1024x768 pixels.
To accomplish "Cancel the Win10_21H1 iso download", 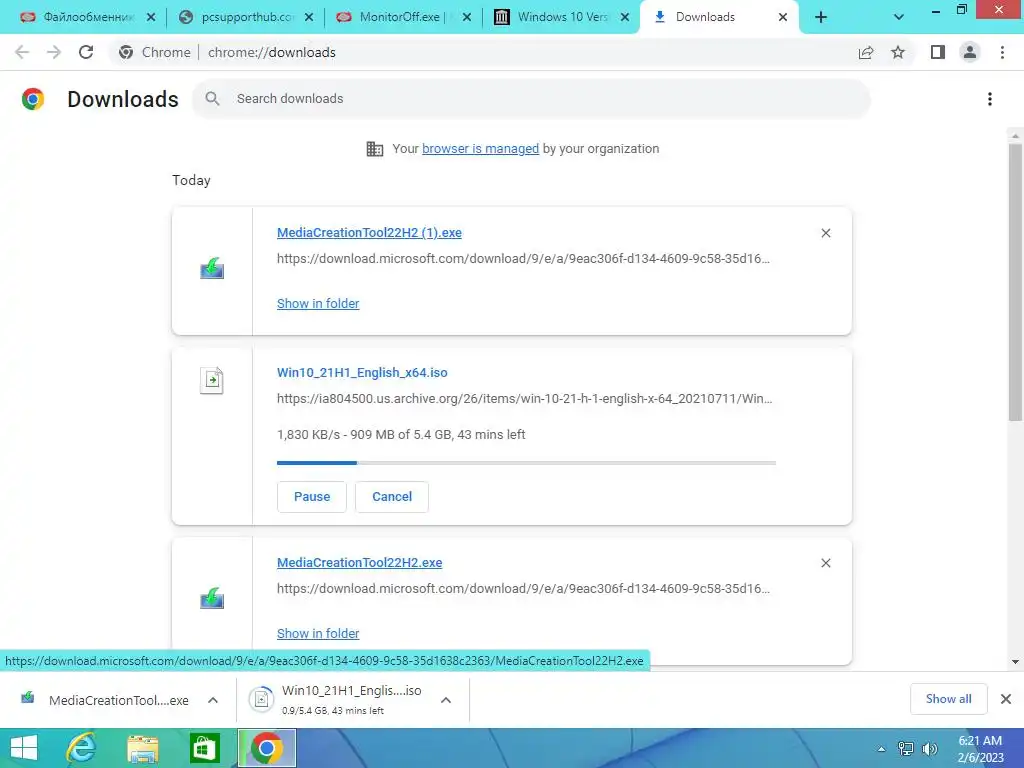I will (392, 497).
